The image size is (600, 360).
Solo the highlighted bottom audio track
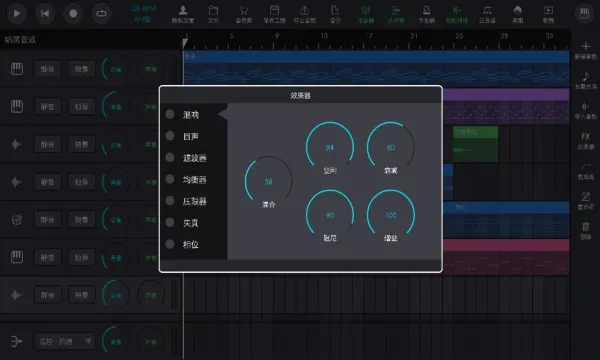tap(82, 295)
